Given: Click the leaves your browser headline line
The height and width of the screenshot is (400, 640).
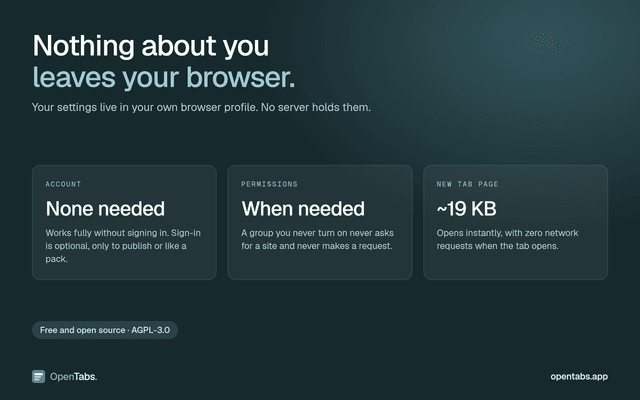Looking at the screenshot, I should 164,78.
